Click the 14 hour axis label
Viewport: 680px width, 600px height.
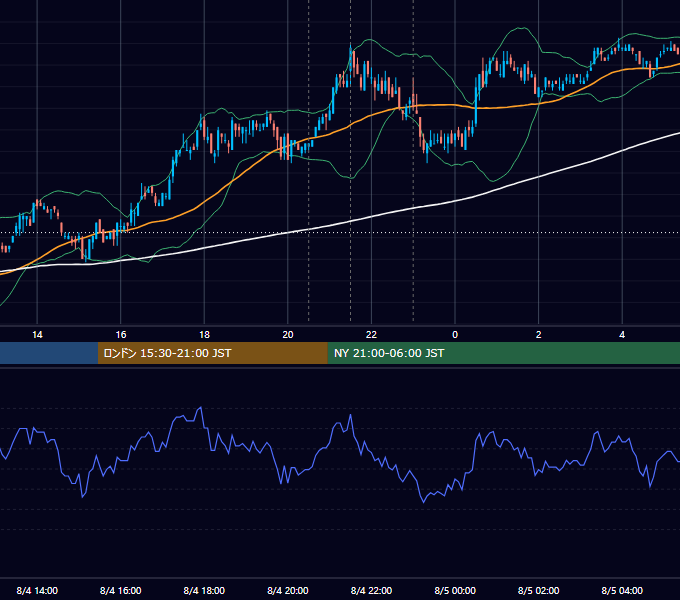point(37,335)
